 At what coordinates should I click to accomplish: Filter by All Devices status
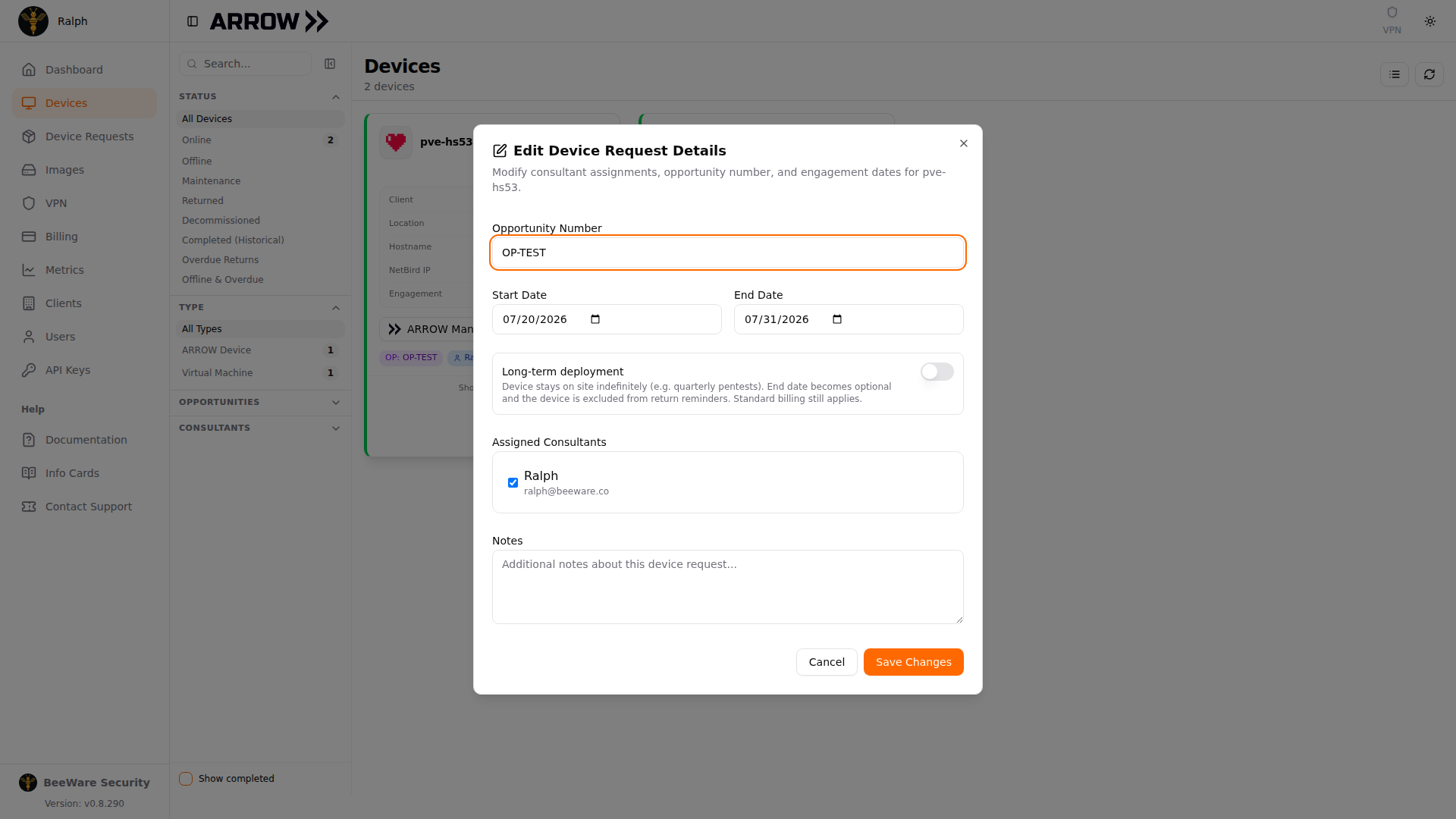coord(260,119)
